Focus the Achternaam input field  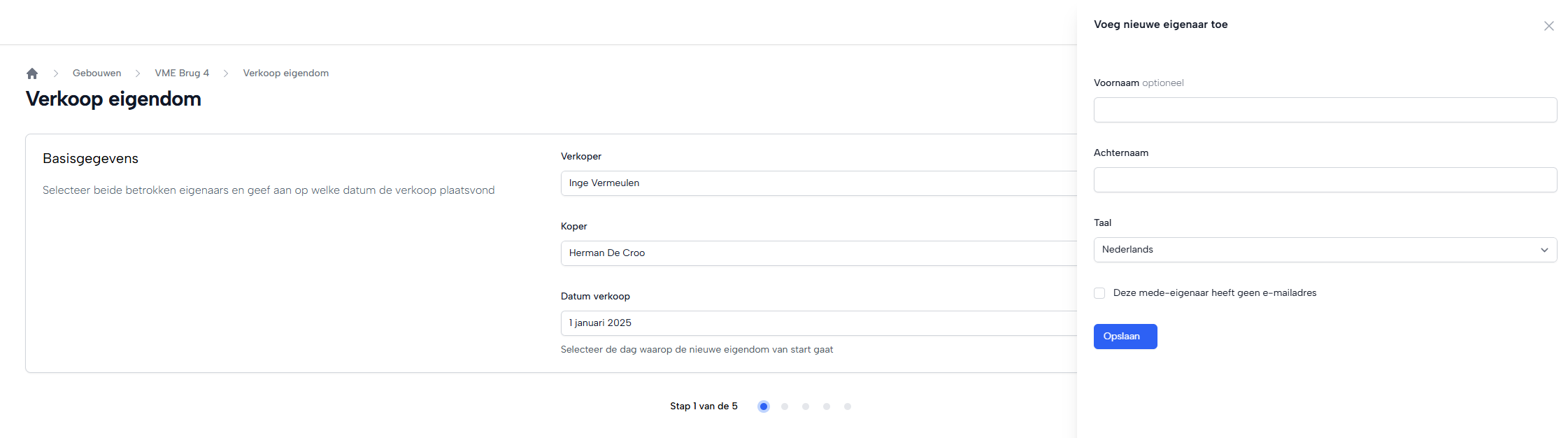pos(1325,180)
